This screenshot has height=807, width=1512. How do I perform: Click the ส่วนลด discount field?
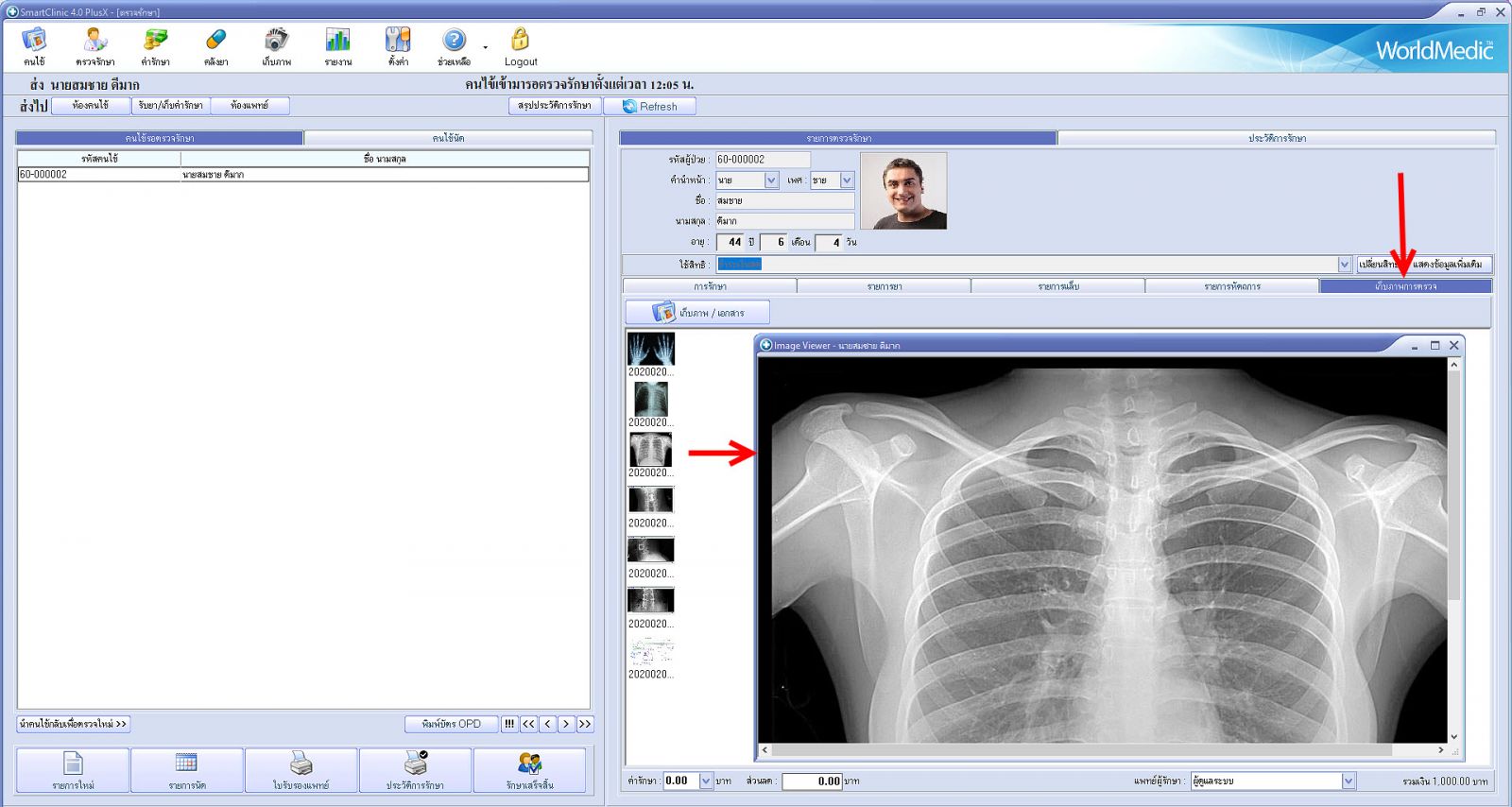(x=812, y=781)
